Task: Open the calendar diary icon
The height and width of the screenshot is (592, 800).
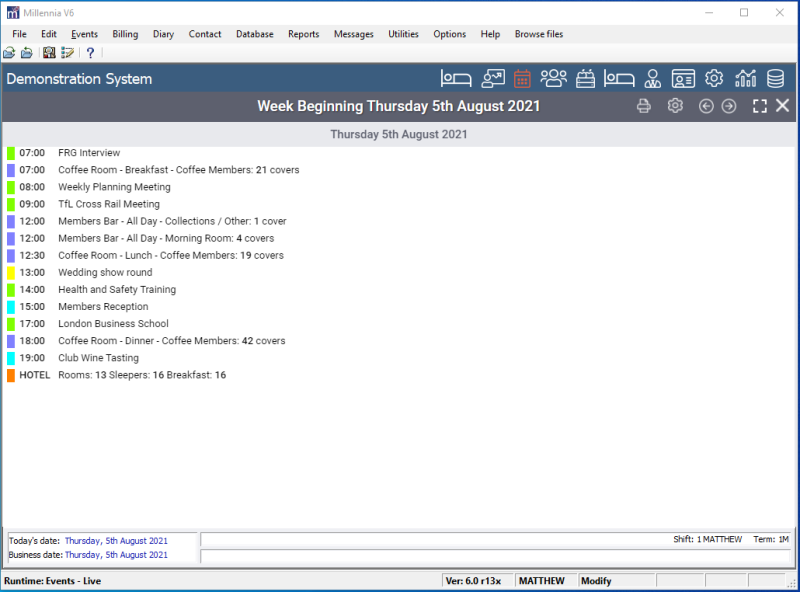Action: click(x=522, y=79)
